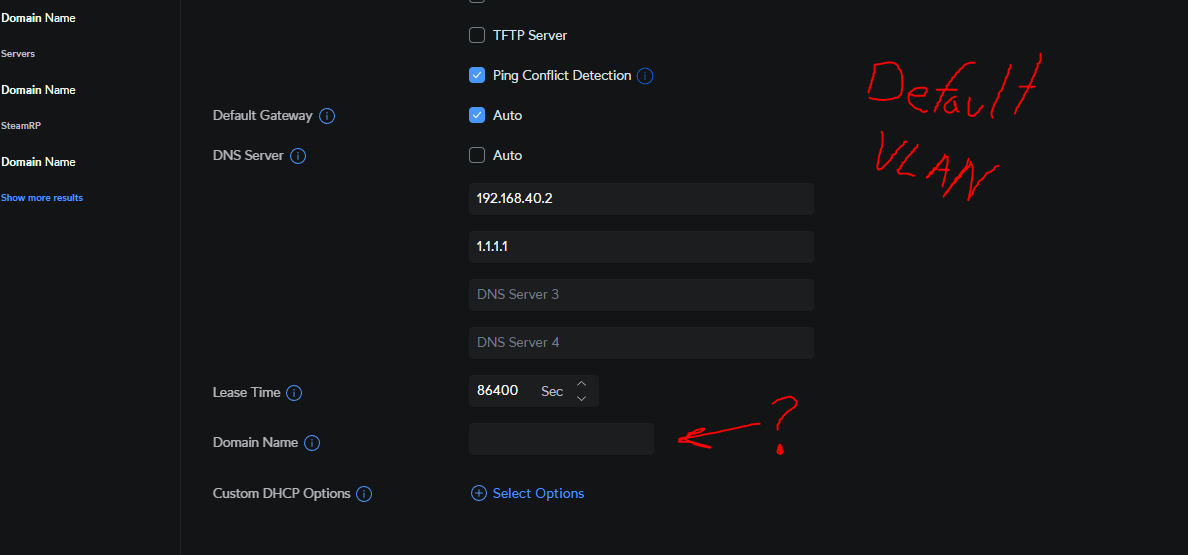The image size is (1188, 555).
Task: Click the DNS Server 3 input field
Action: tap(641, 295)
